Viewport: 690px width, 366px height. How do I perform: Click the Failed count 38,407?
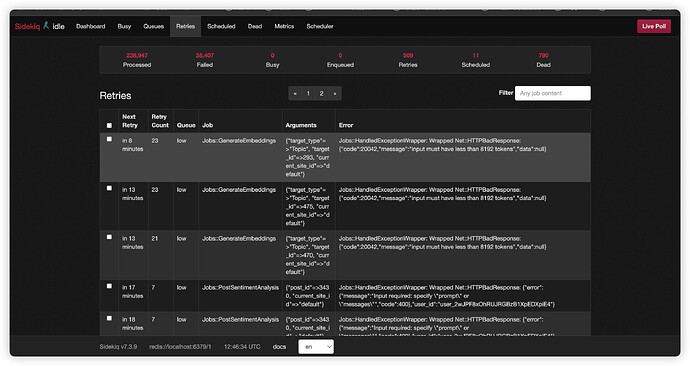pos(205,56)
